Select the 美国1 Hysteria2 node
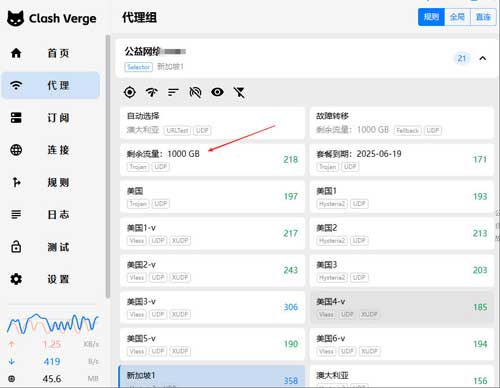This screenshot has height=388, width=500. click(x=402, y=197)
